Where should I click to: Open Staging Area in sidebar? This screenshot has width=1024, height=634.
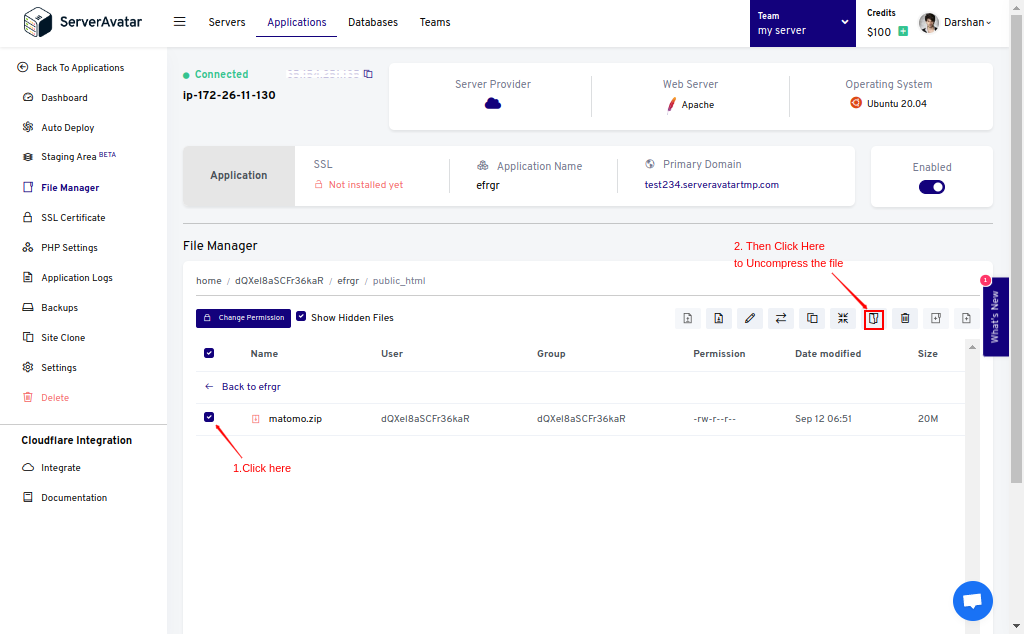coord(69,157)
